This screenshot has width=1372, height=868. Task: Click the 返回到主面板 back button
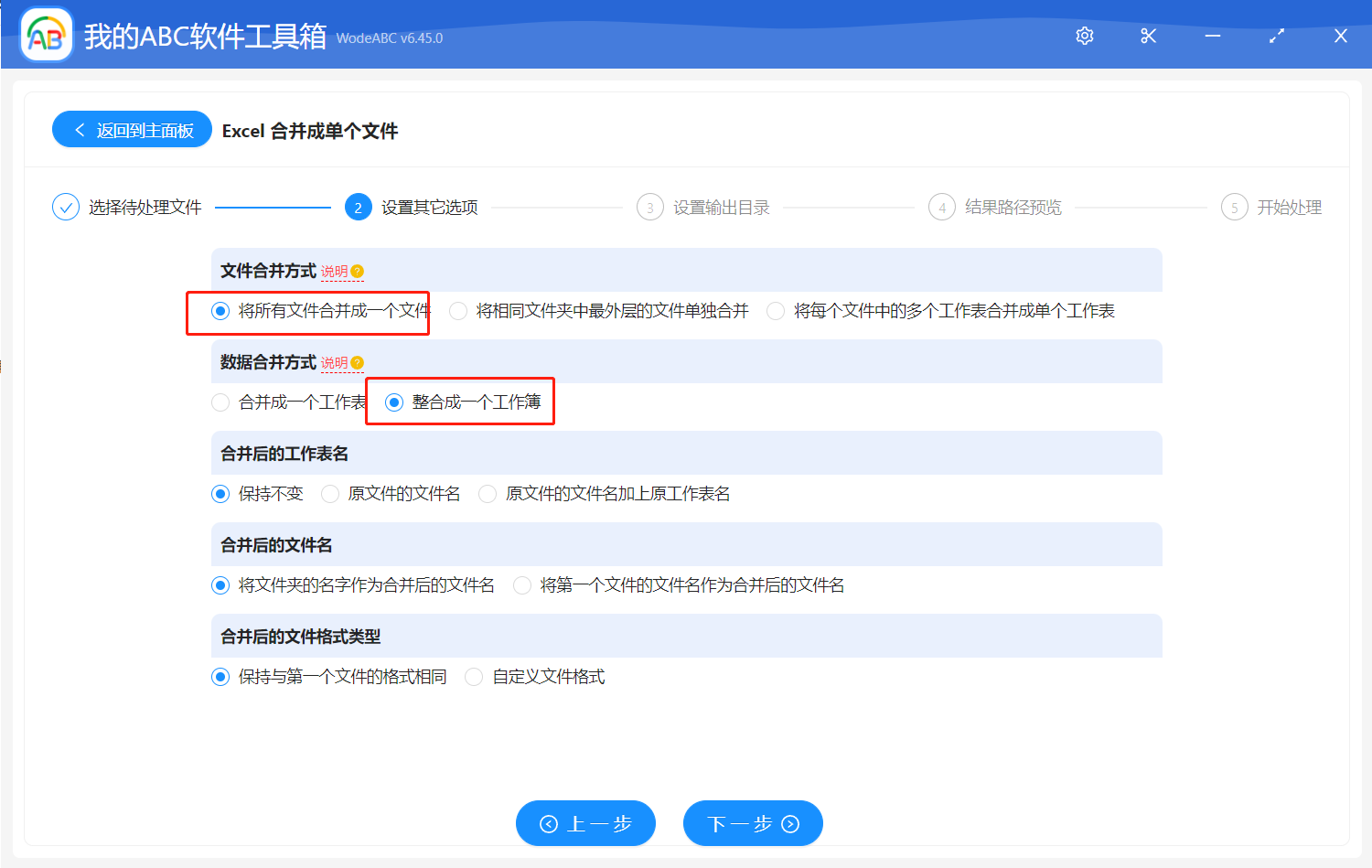(132, 129)
